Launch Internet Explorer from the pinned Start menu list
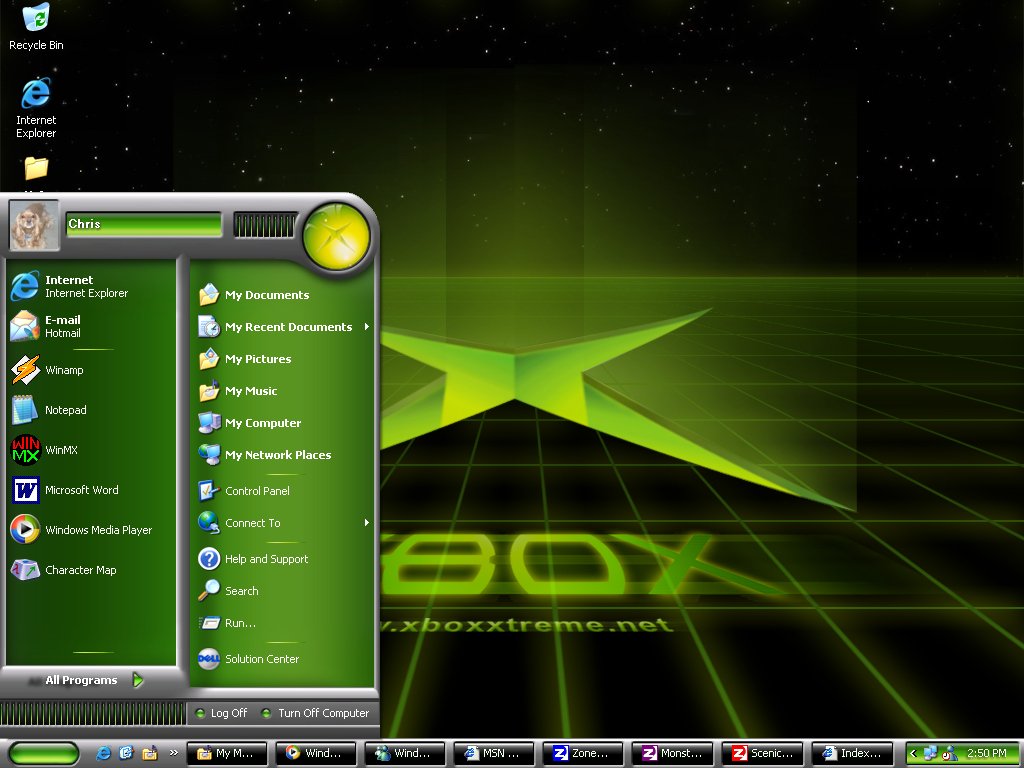Viewport: 1024px width, 768px height. tap(91, 286)
